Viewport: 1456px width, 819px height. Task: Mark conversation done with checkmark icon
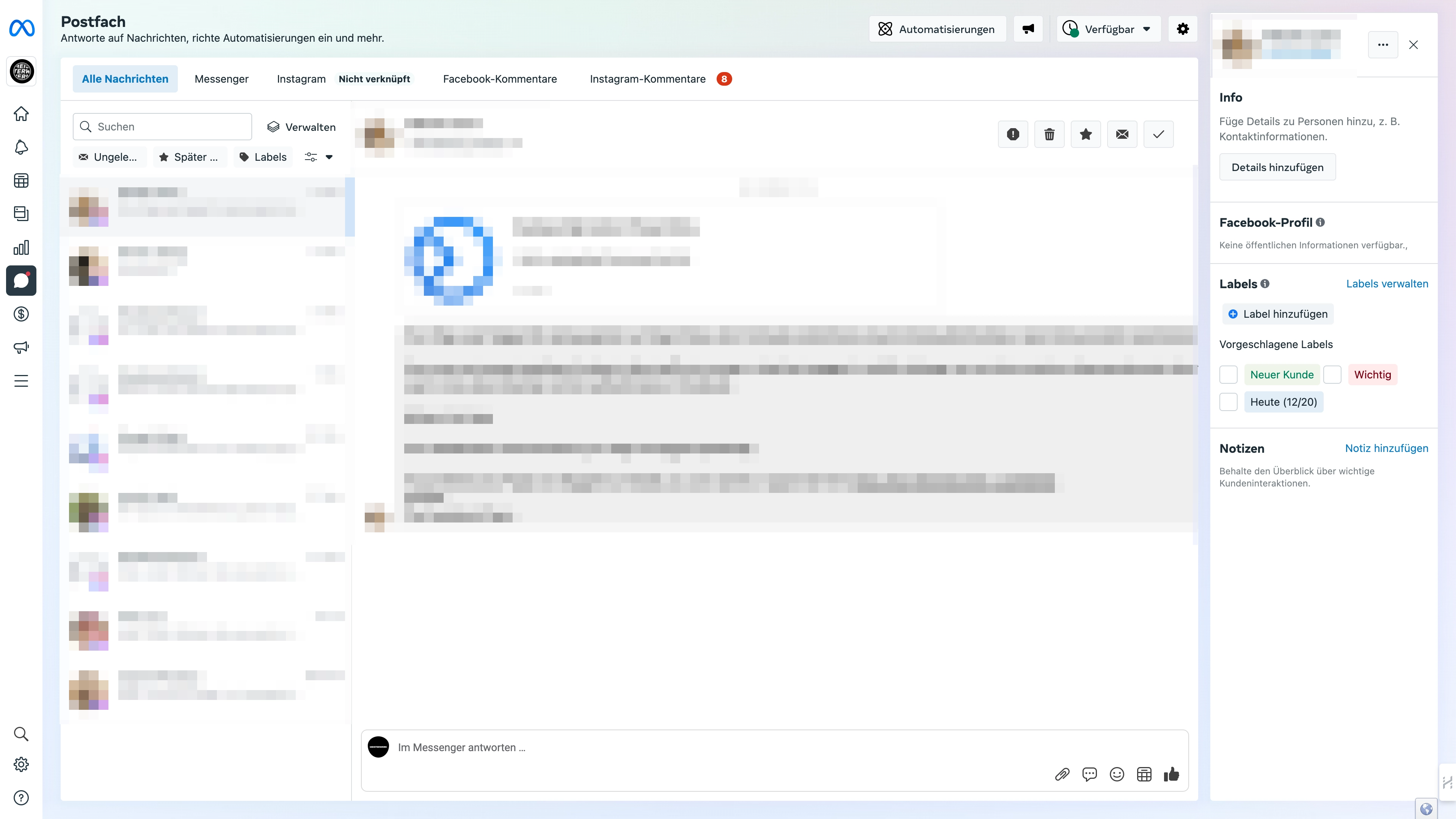[x=1159, y=134]
